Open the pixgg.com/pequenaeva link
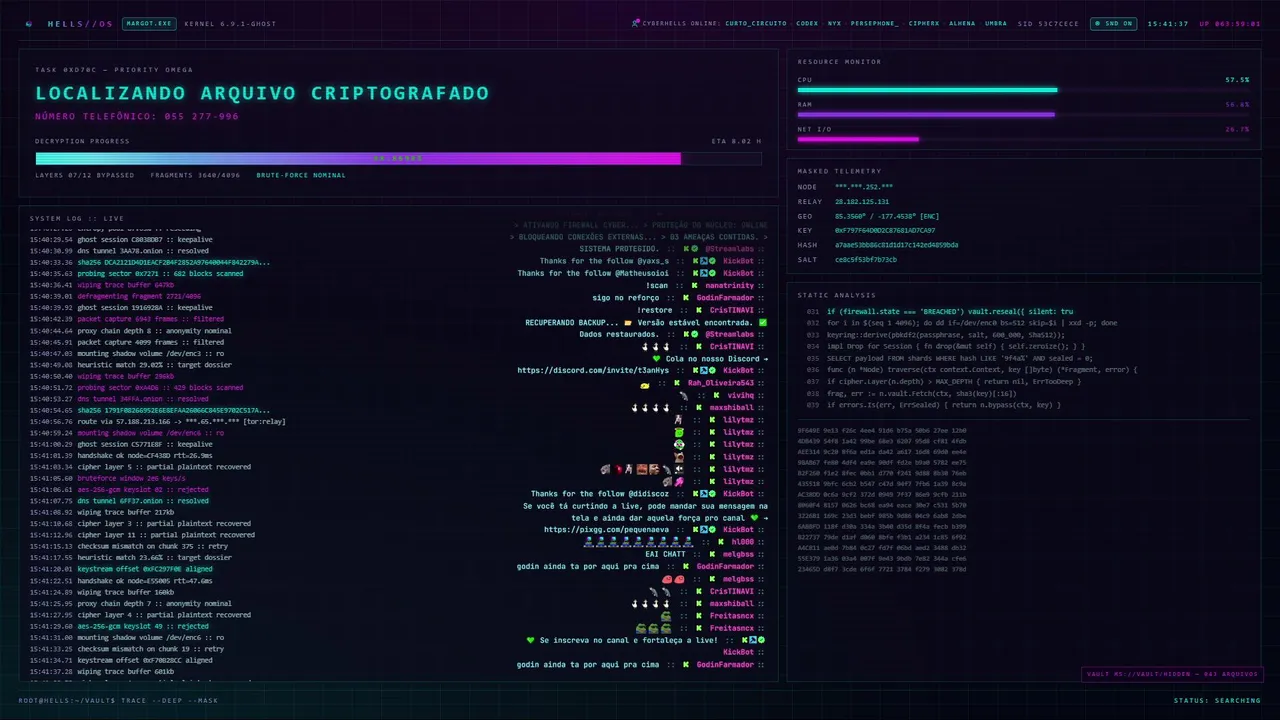 pyautogui.click(x=607, y=529)
